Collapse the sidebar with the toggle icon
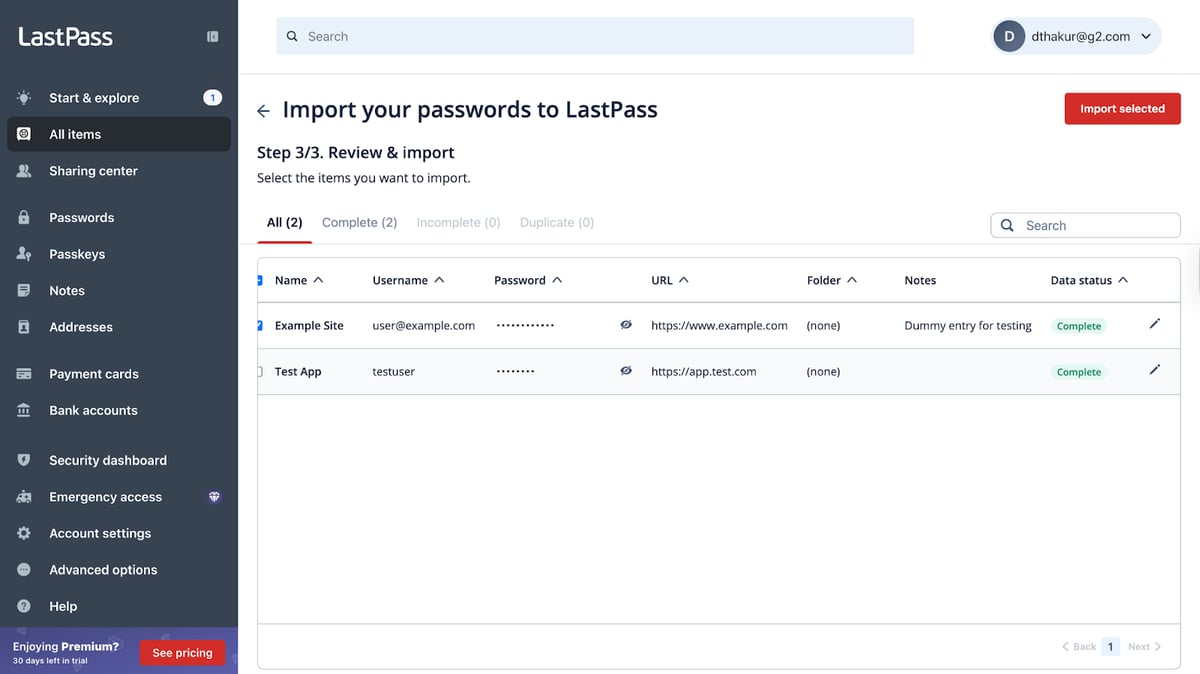 tap(212, 36)
